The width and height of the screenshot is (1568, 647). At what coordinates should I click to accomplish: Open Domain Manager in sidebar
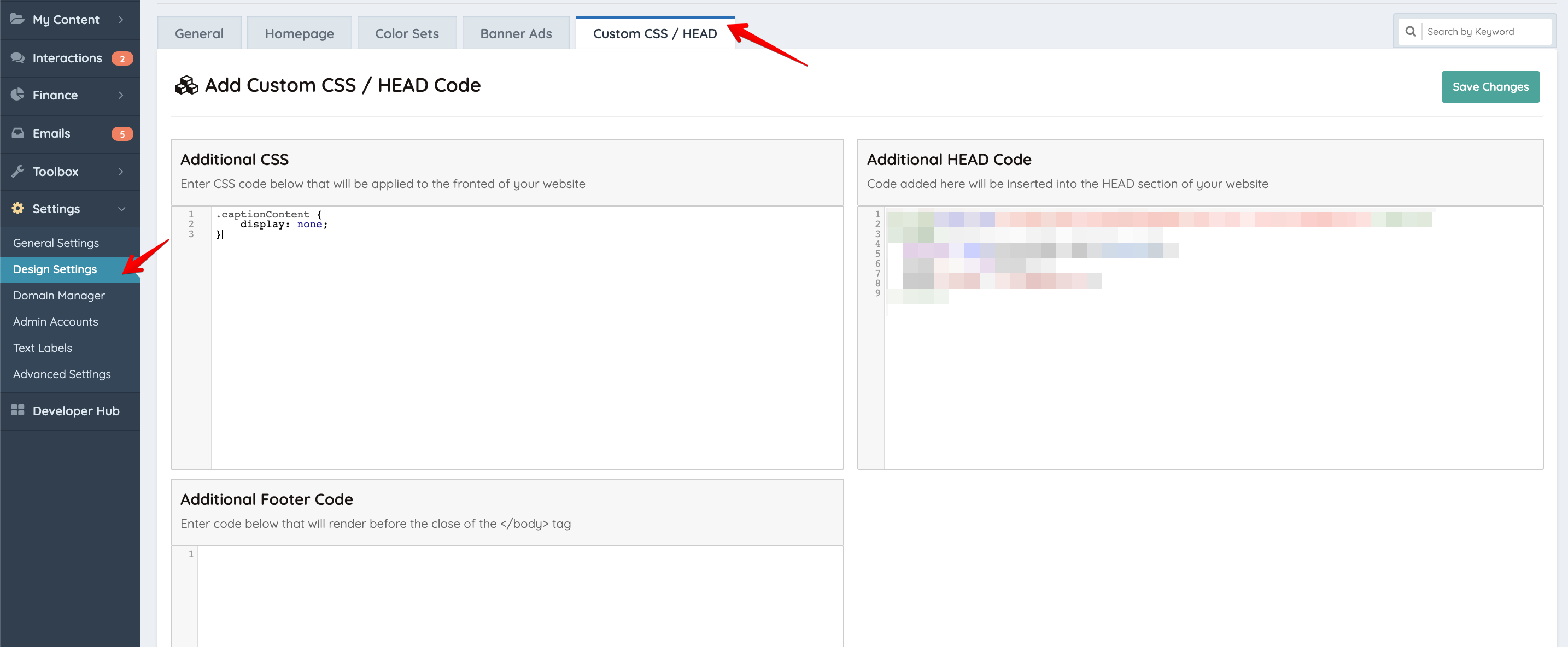pos(58,295)
